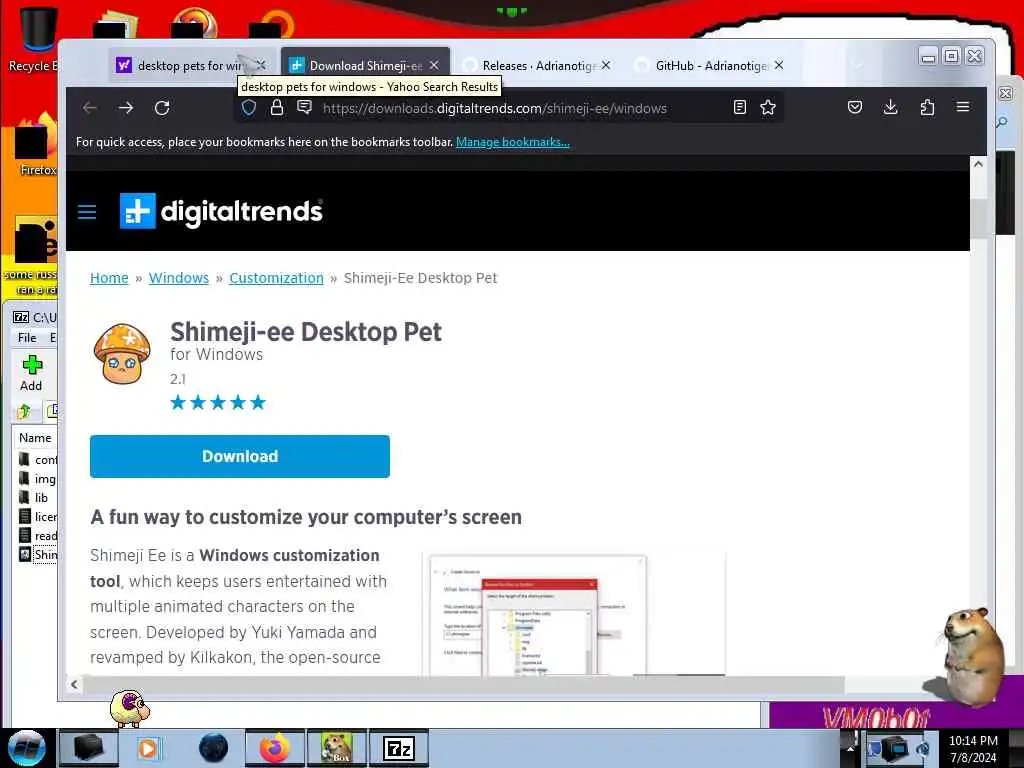Open the Firefox application menu
1024x768 pixels.
click(963, 106)
